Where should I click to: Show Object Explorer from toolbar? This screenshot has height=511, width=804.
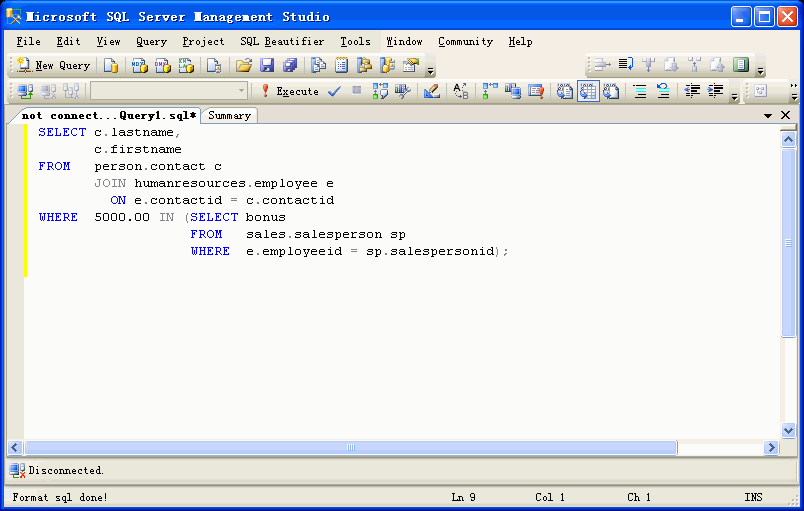365,65
